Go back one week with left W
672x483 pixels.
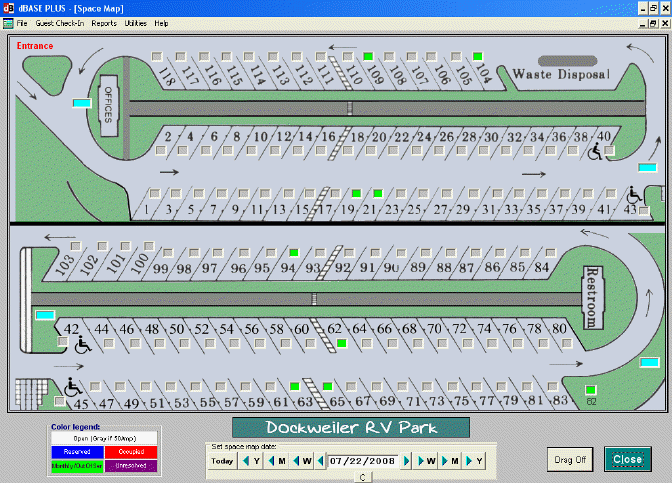coord(302,461)
